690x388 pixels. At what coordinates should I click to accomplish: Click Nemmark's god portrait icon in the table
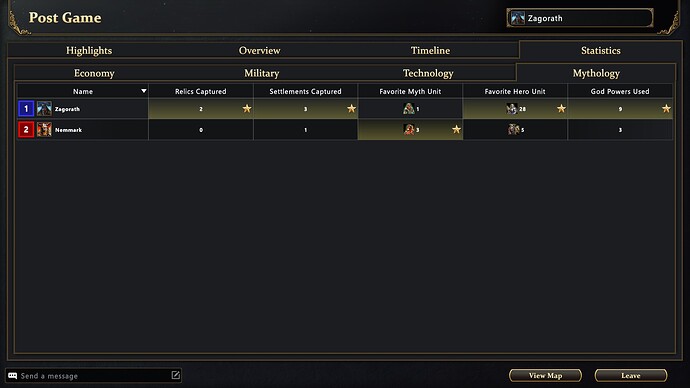coord(44,130)
